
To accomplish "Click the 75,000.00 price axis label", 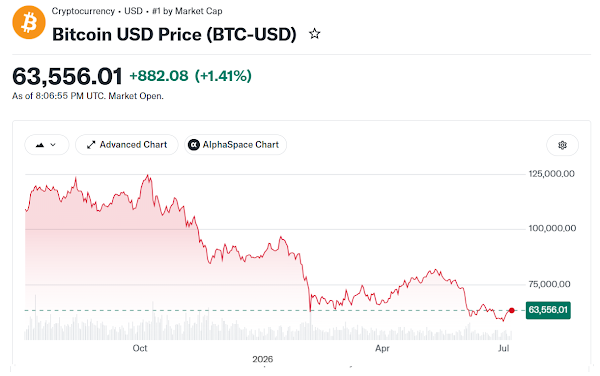I will pos(549,284).
